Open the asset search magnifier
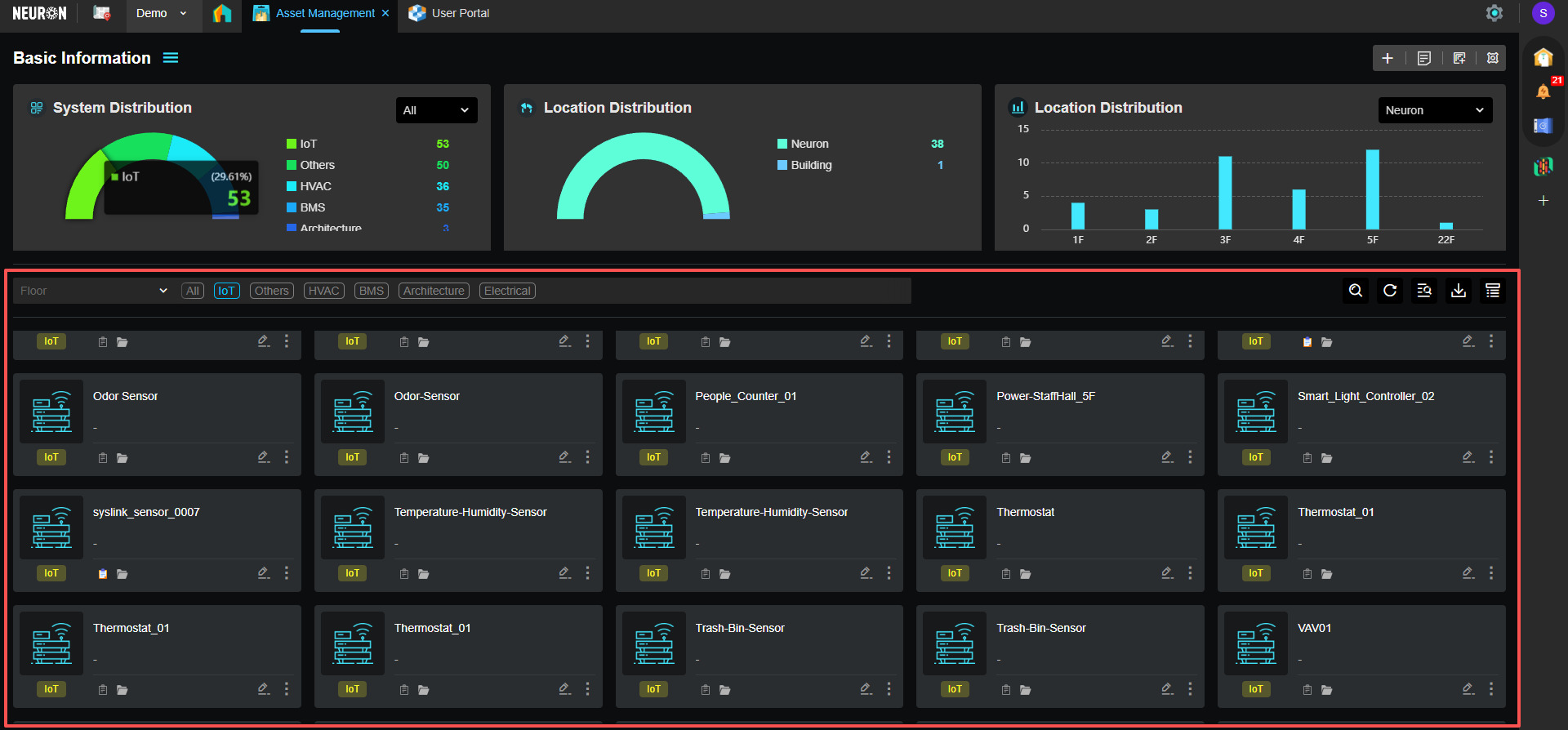 click(x=1356, y=291)
